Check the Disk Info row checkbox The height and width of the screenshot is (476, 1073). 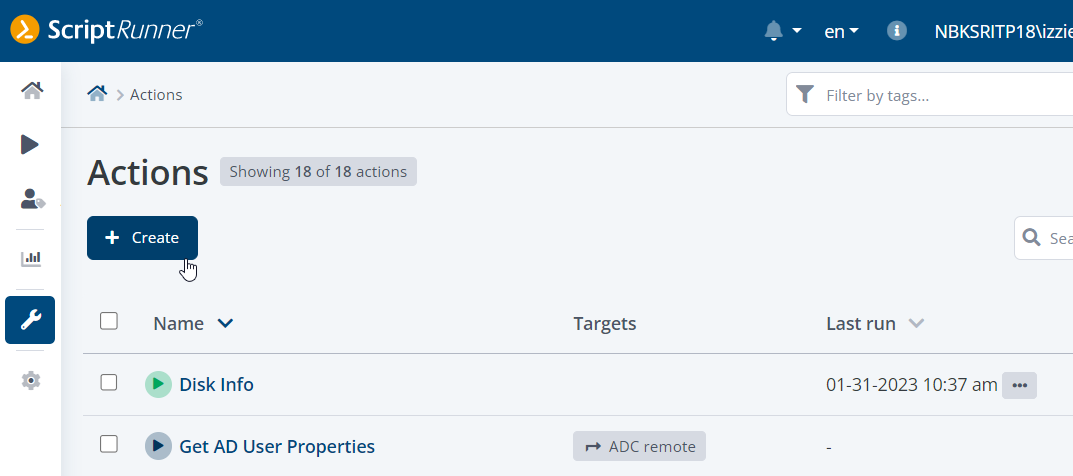(x=109, y=383)
